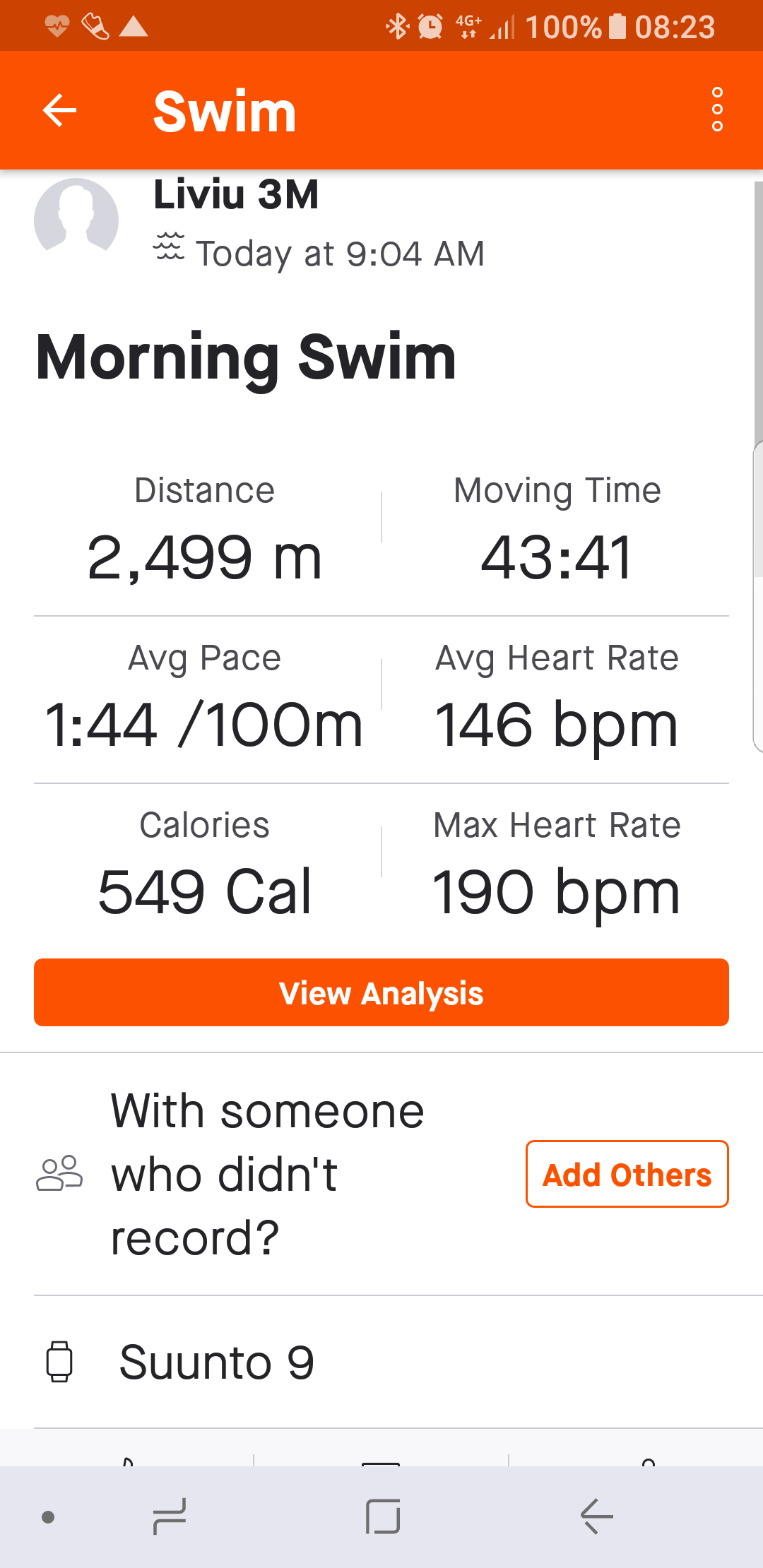Screen dimensions: 763x1568
Task: Tap the swim waves activity icon
Action: coord(169,247)
